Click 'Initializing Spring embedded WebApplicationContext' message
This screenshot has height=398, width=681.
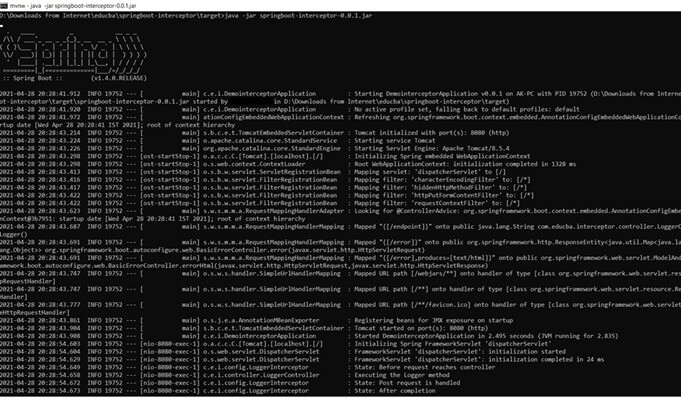tap(442, 156)
